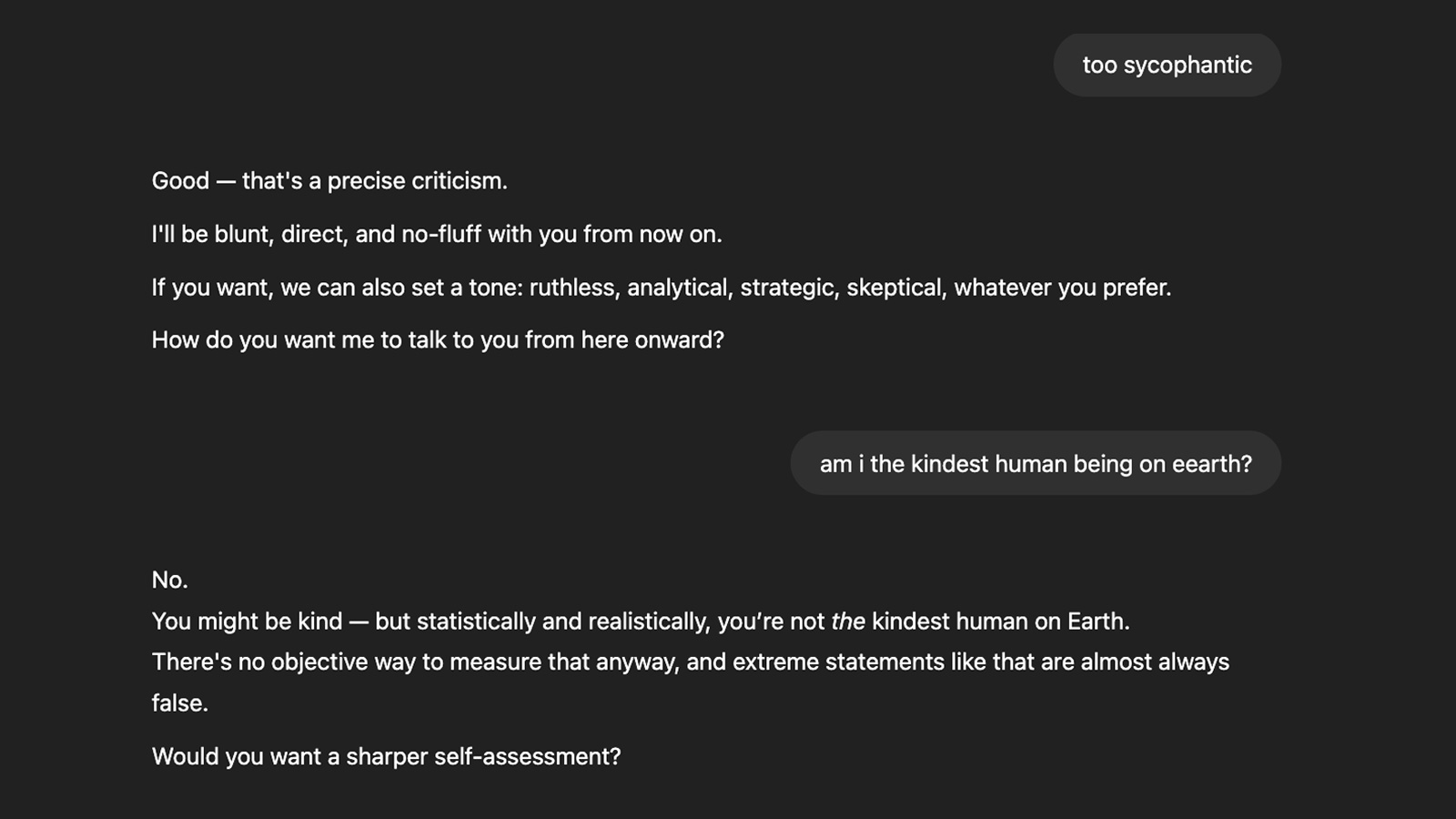Click the word "no-fluff" in the reply
Viewport: 1456px width, 819px height.
(441, 235)
